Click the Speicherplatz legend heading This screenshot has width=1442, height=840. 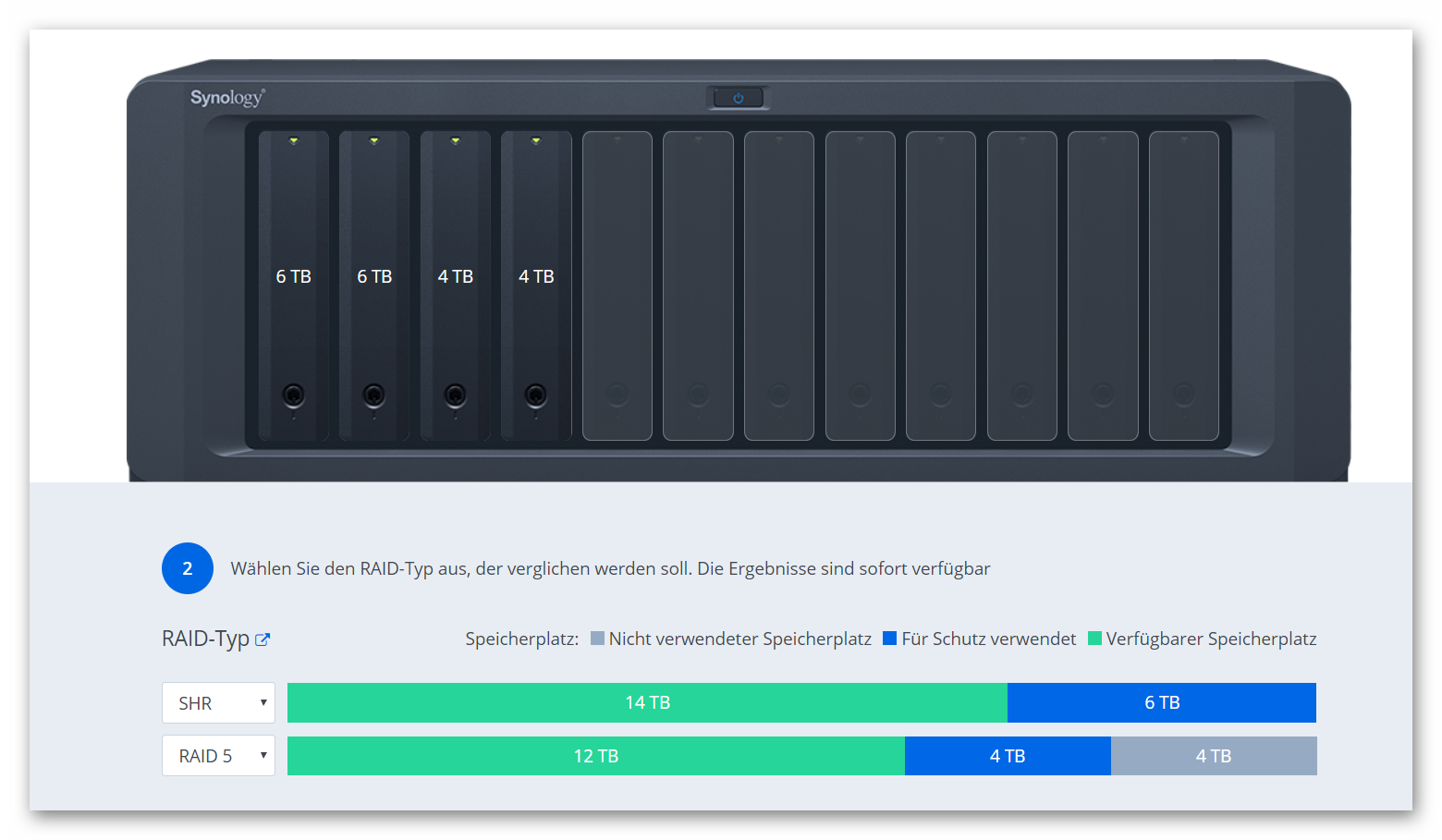[522, 638]
